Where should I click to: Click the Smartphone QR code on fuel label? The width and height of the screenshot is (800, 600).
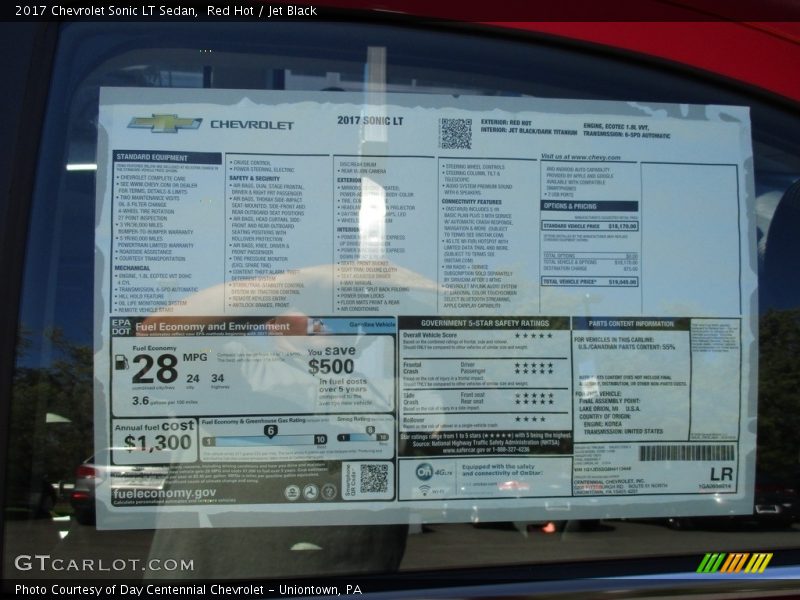[374, 479]
